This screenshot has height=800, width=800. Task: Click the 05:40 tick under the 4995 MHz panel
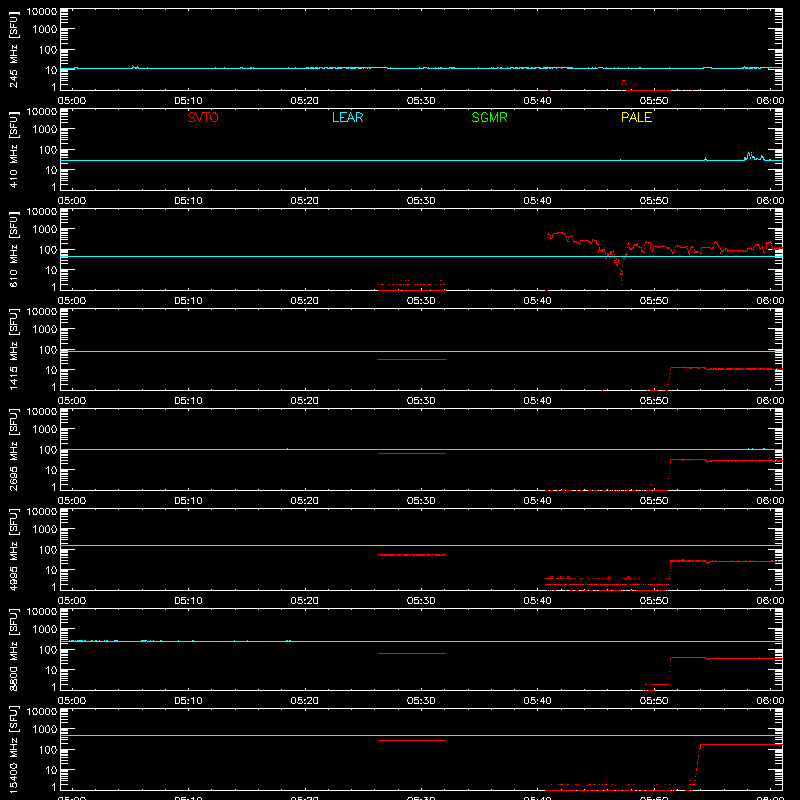pyautogui.click(x=537, y=601)
